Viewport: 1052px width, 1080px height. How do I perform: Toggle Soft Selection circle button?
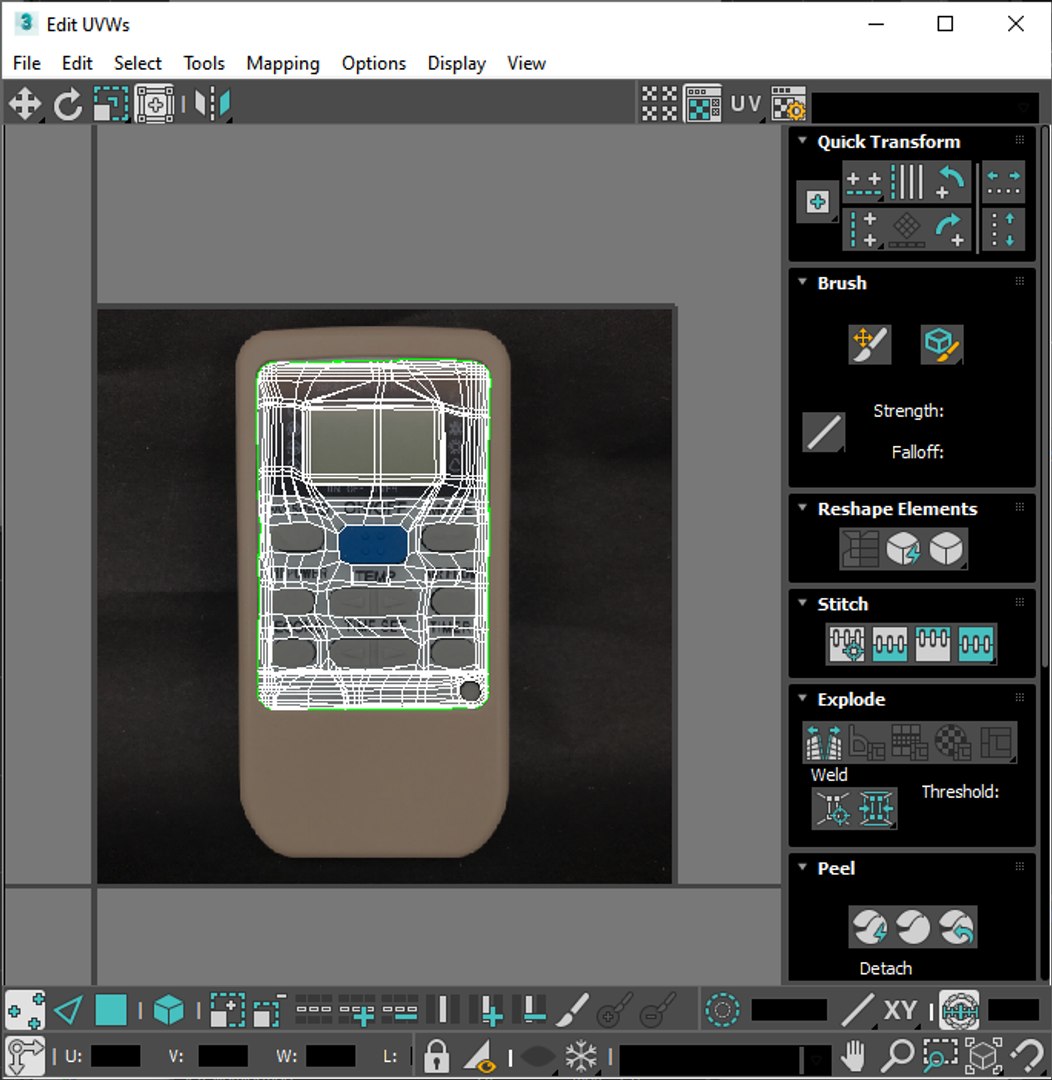pos(722,1010)
